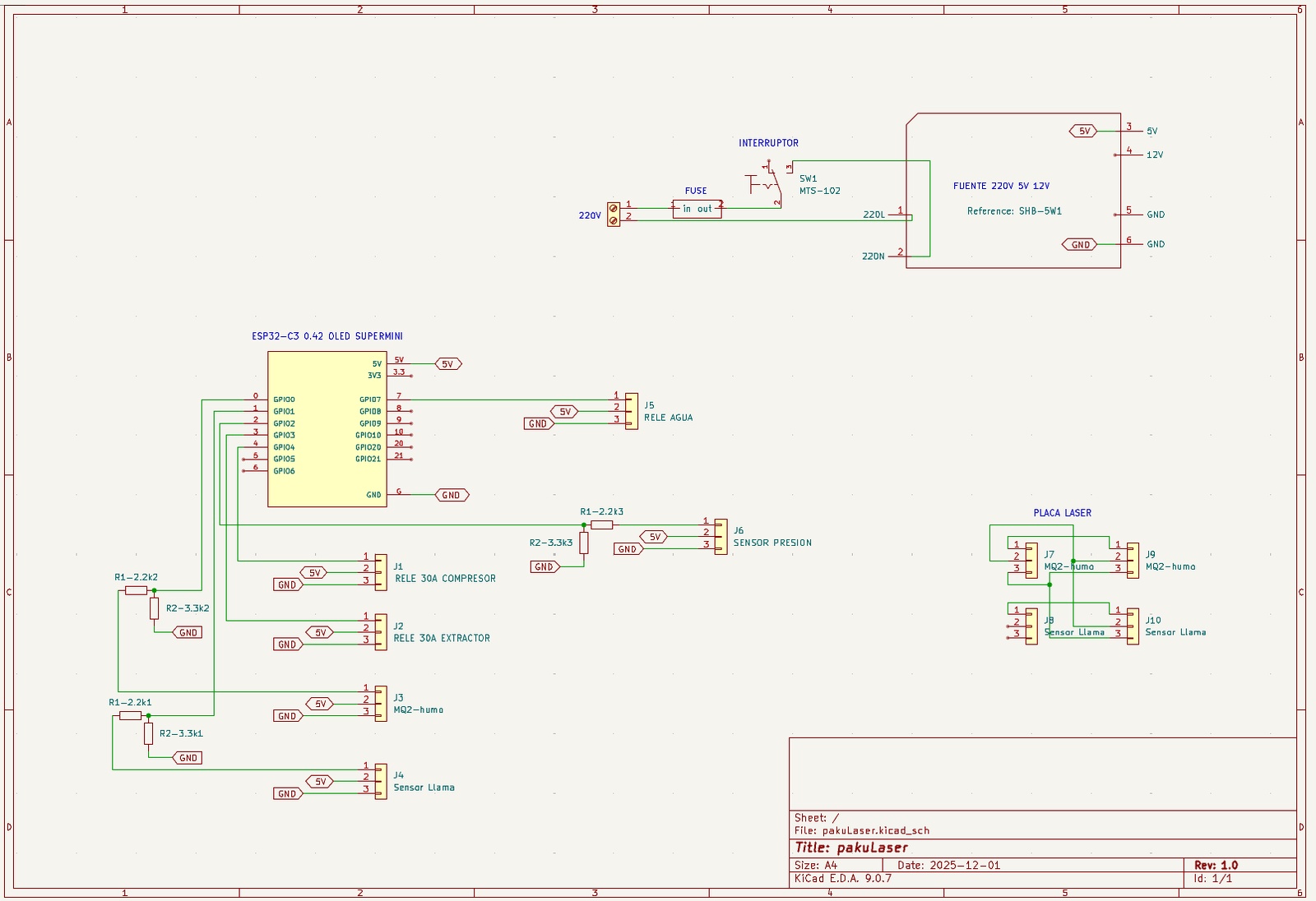
Task: Select the Size: A4 field
Action: [816, 865]
